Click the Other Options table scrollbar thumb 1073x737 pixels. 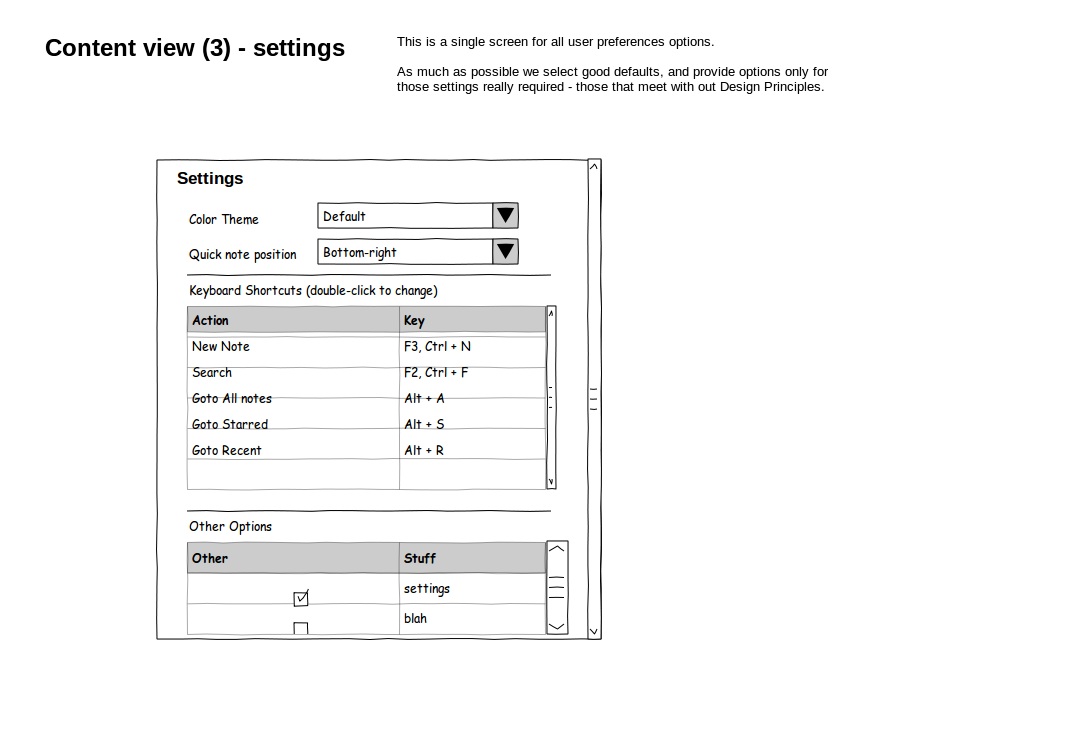point(557,588)
